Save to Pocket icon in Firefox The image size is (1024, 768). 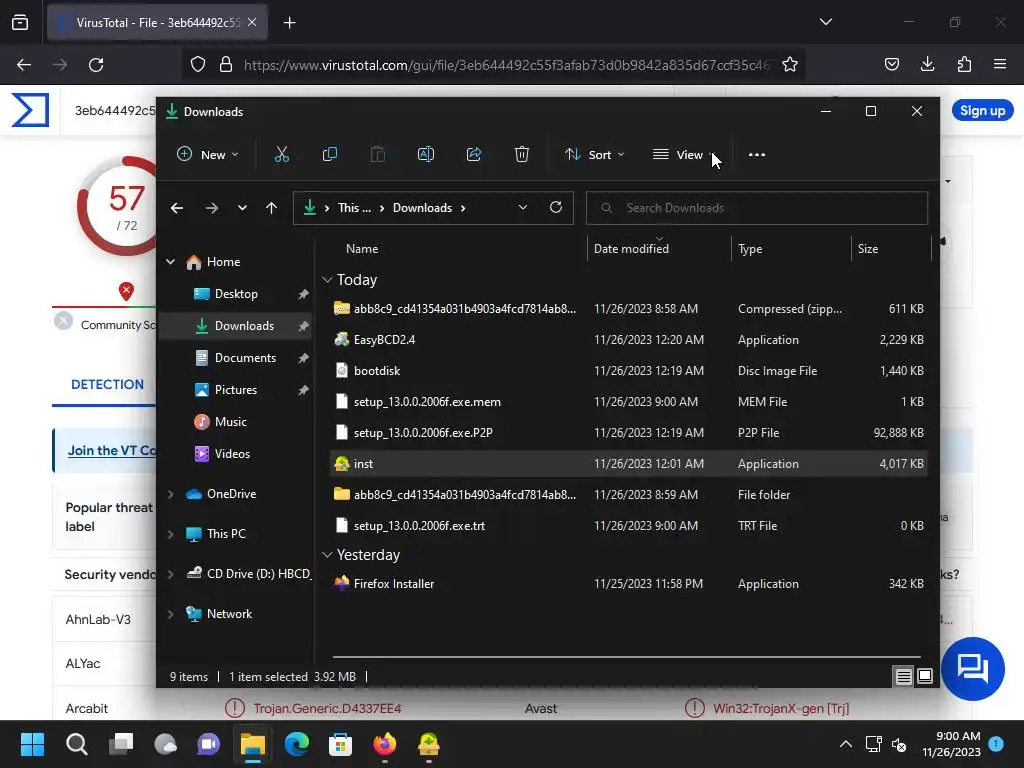click(891, 64)
